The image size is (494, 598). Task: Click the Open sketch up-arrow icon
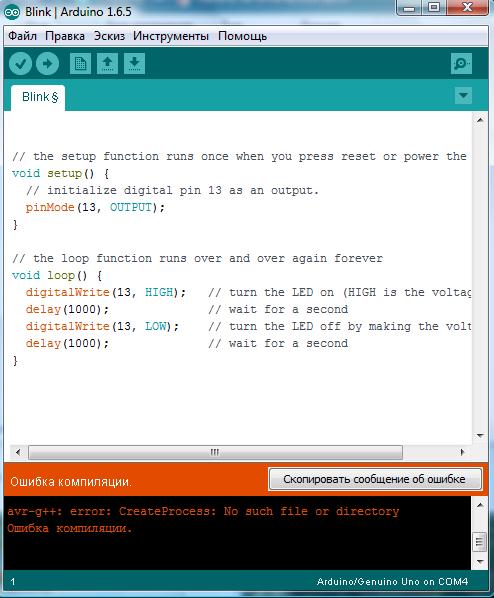click(108, 63)
